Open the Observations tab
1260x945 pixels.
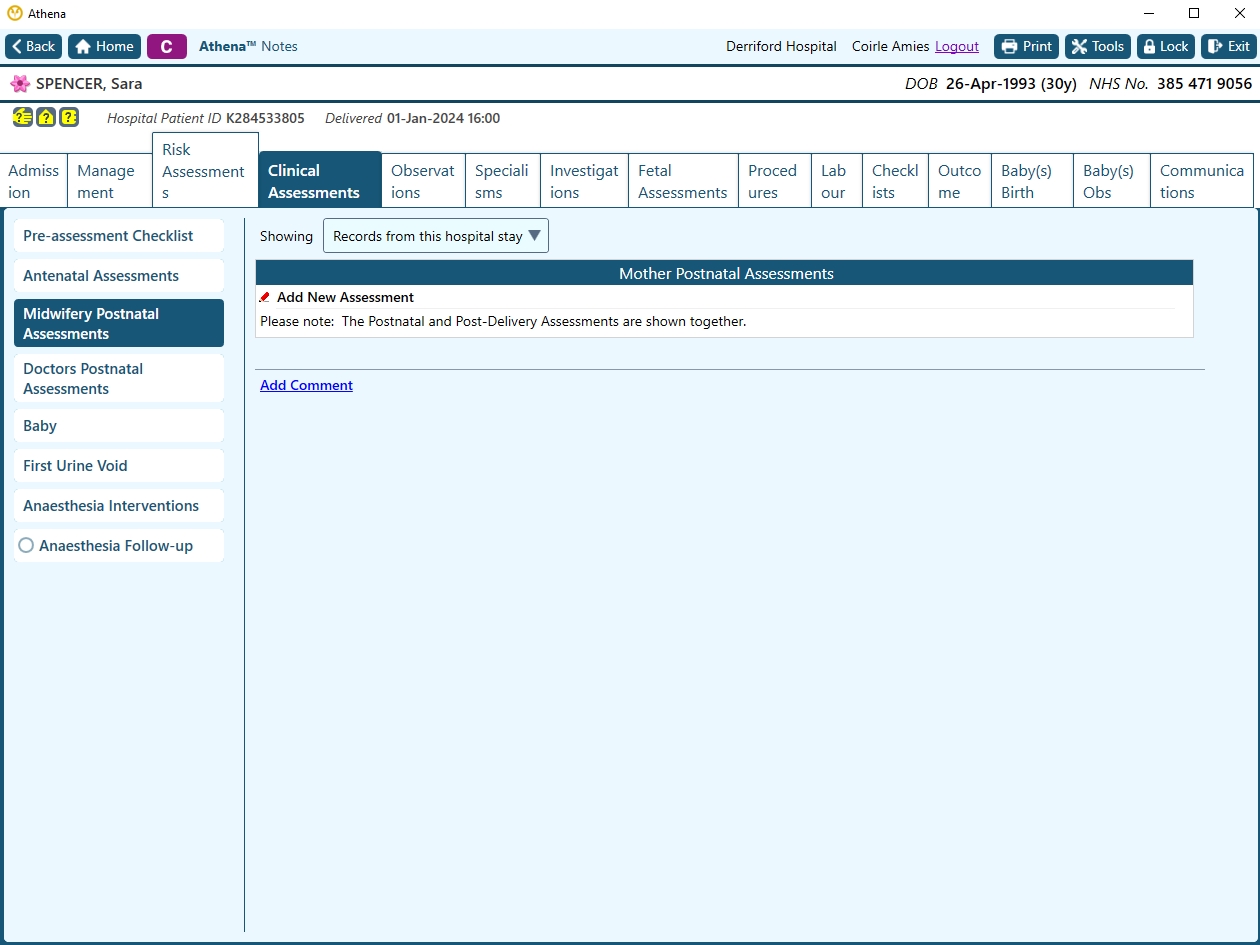[x=423, y=181]
